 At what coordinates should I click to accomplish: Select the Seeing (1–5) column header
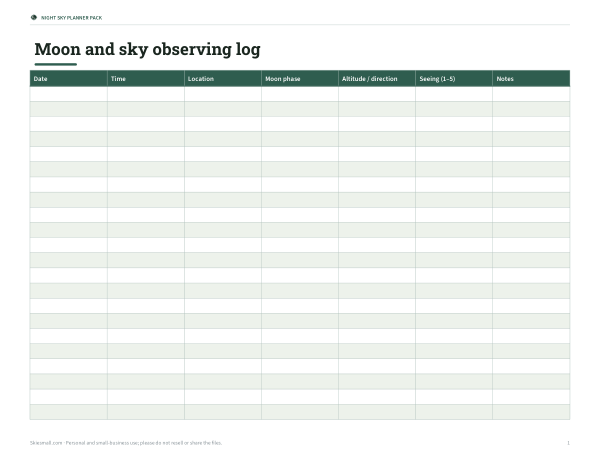[454, 79]
